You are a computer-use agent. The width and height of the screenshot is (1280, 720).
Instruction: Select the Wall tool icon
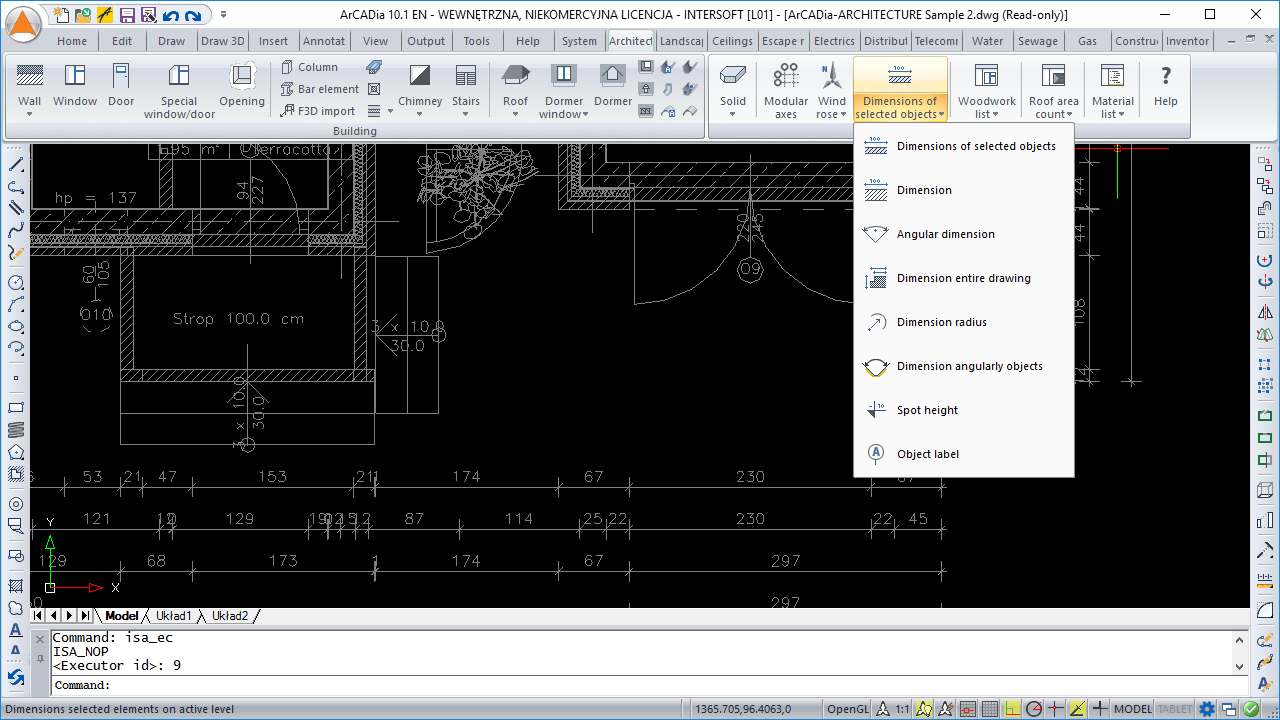click(30, 77)
